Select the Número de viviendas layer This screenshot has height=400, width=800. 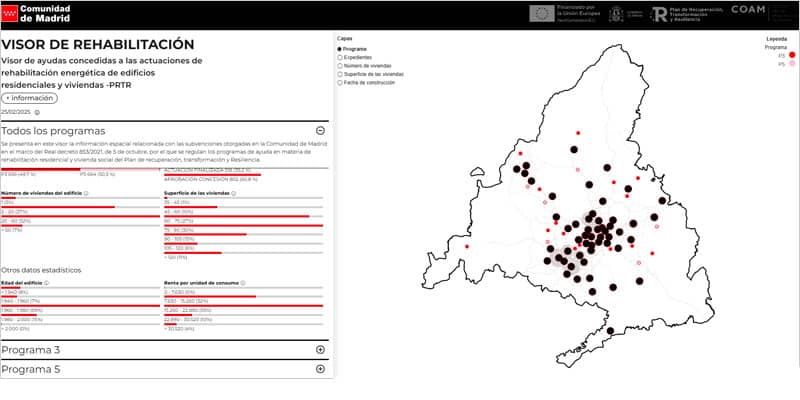pos(340,66)
